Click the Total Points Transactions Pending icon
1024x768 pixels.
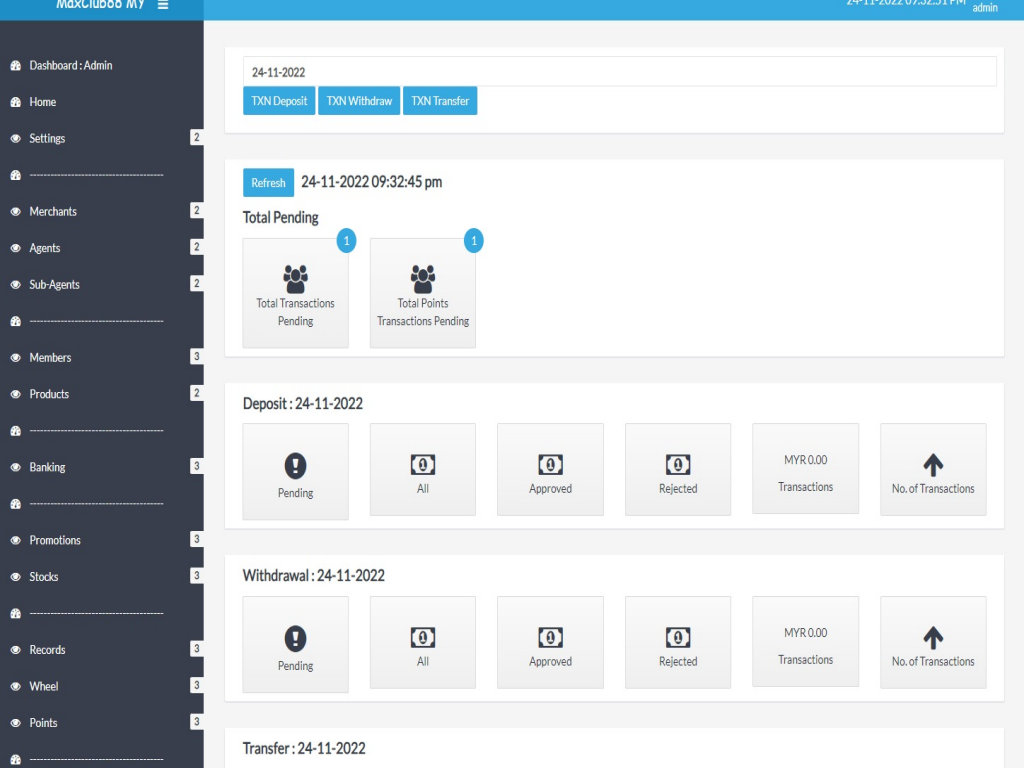coord(423,278)
